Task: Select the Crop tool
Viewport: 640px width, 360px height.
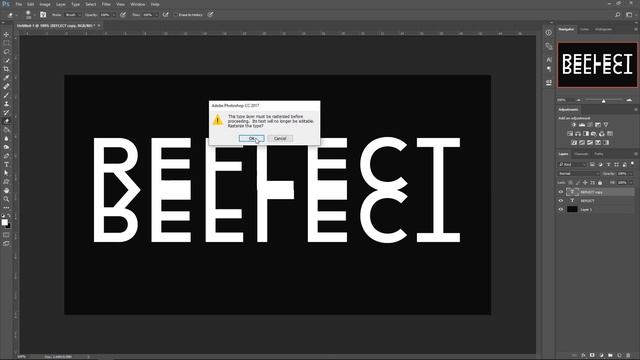Action: [x=6, y=69]
